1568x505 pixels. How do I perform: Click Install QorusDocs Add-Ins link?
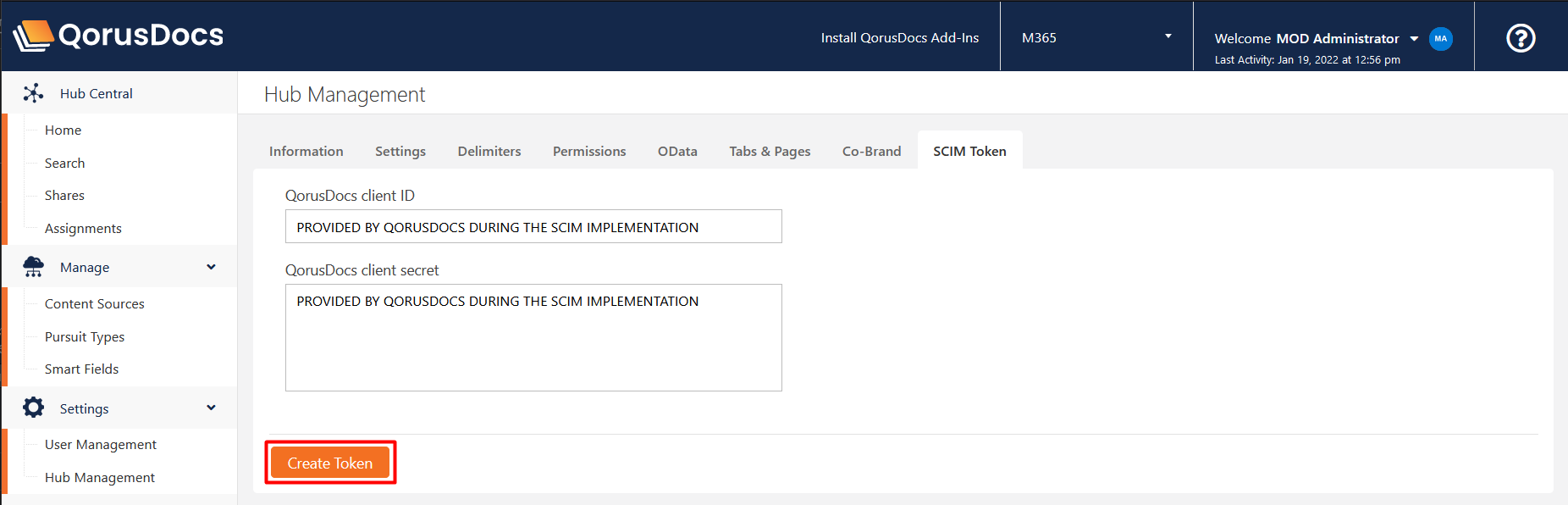click(x=899, y=37)
